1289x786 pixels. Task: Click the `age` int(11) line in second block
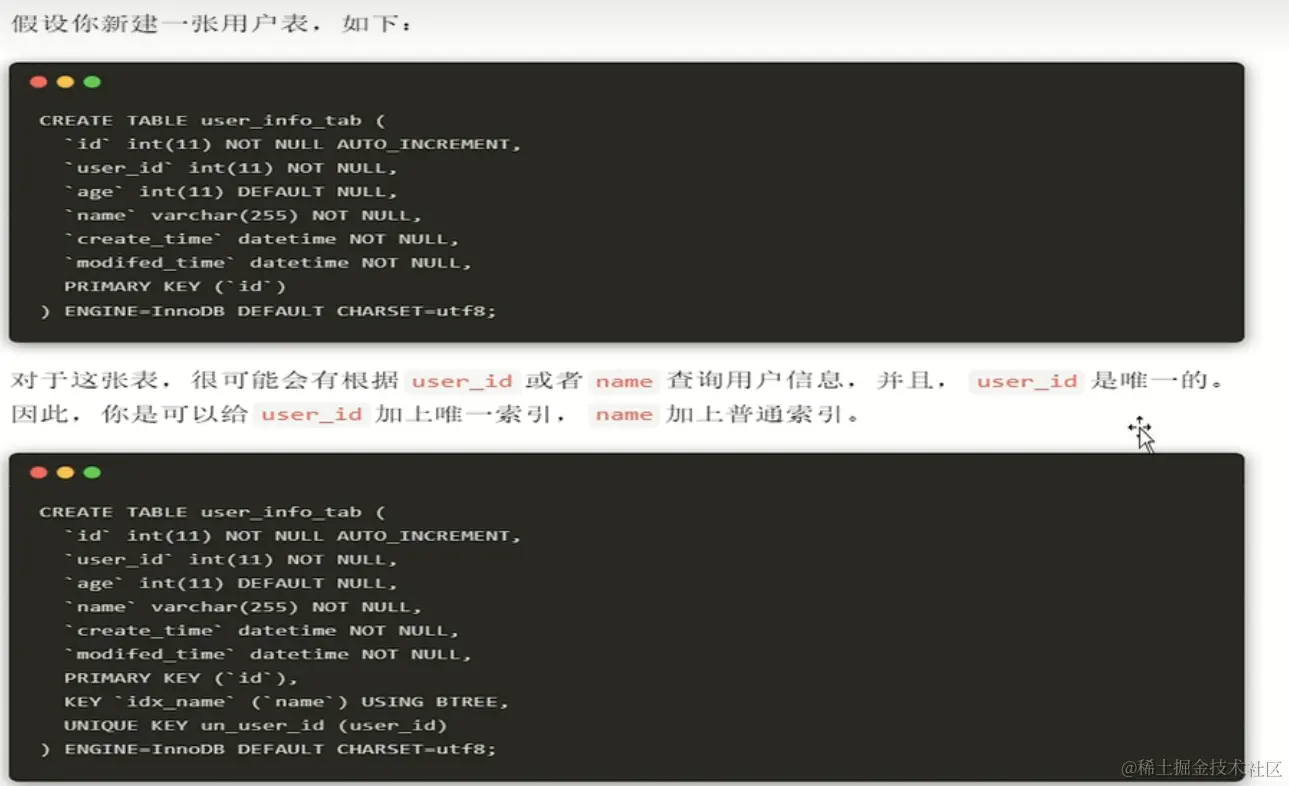[231, 583]
